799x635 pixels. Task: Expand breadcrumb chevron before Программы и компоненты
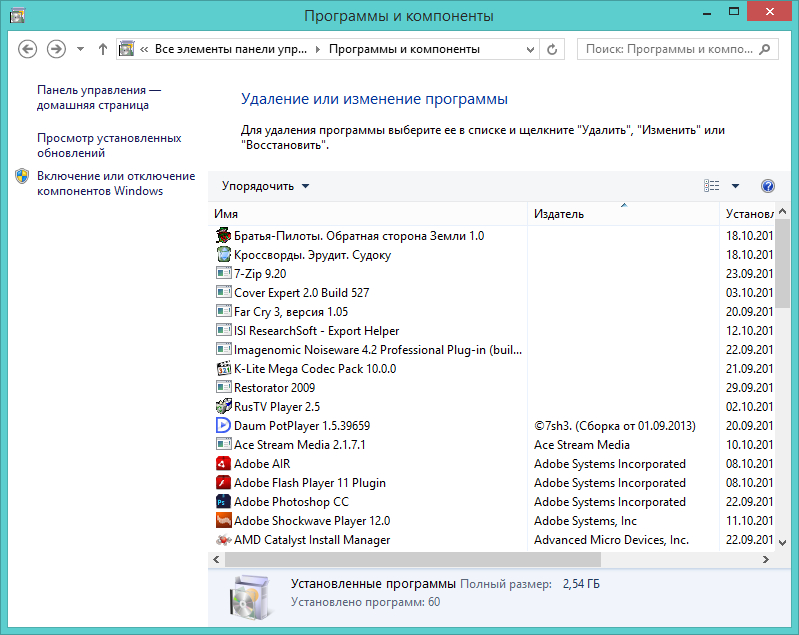318,49
